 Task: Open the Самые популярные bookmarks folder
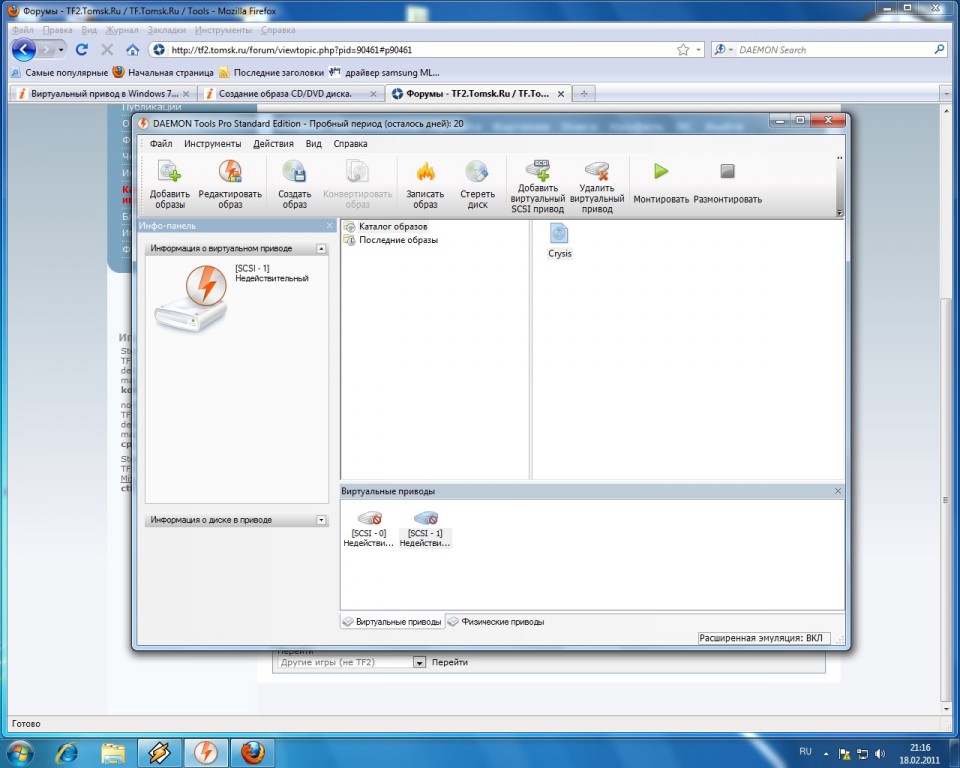click(60, 73)
